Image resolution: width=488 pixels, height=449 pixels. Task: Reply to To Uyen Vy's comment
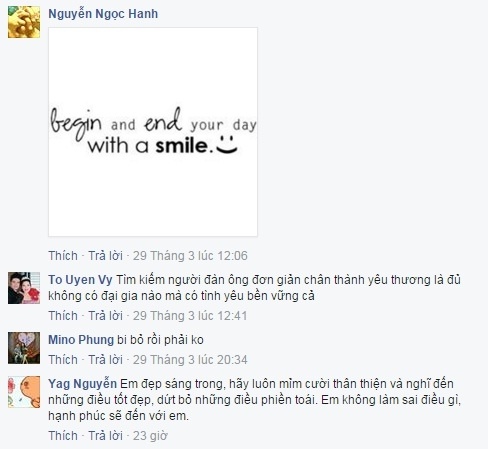pyautogui.click(x=105, y=316)
